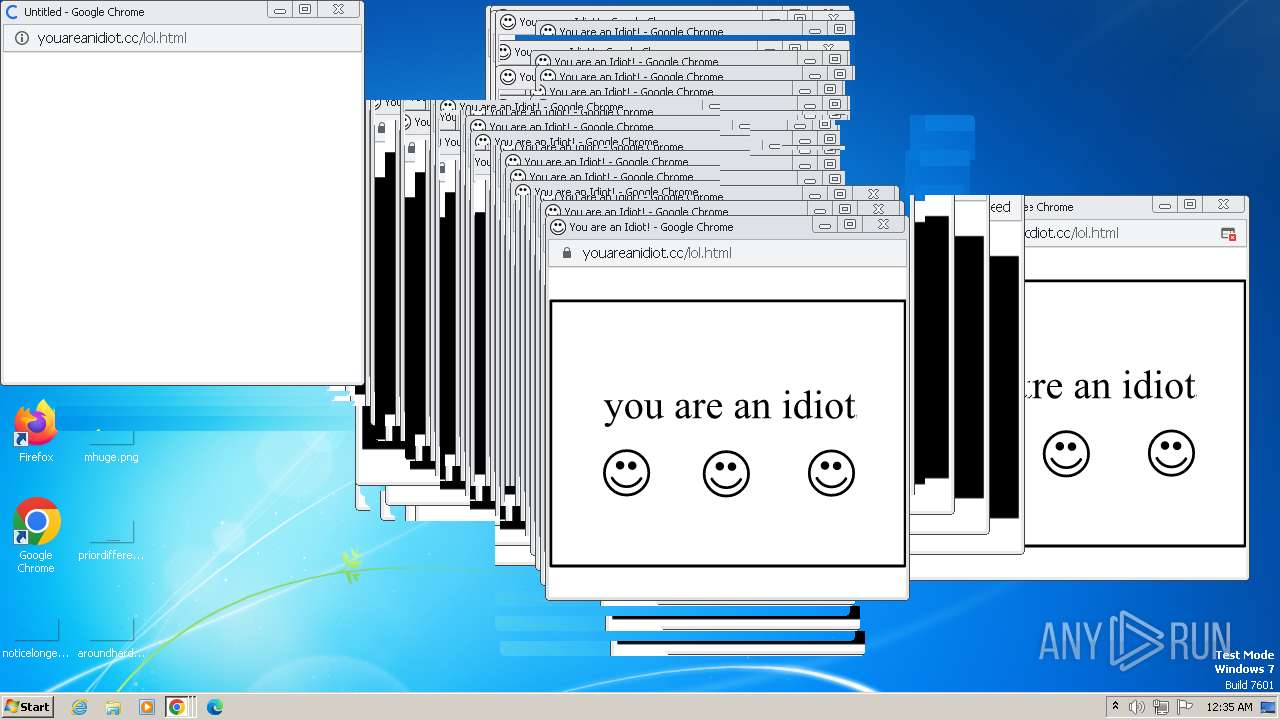This screenshot has width=1280, height=720.
Task: Maximize the rightmost Chrome window
Action: point(1190,204)
